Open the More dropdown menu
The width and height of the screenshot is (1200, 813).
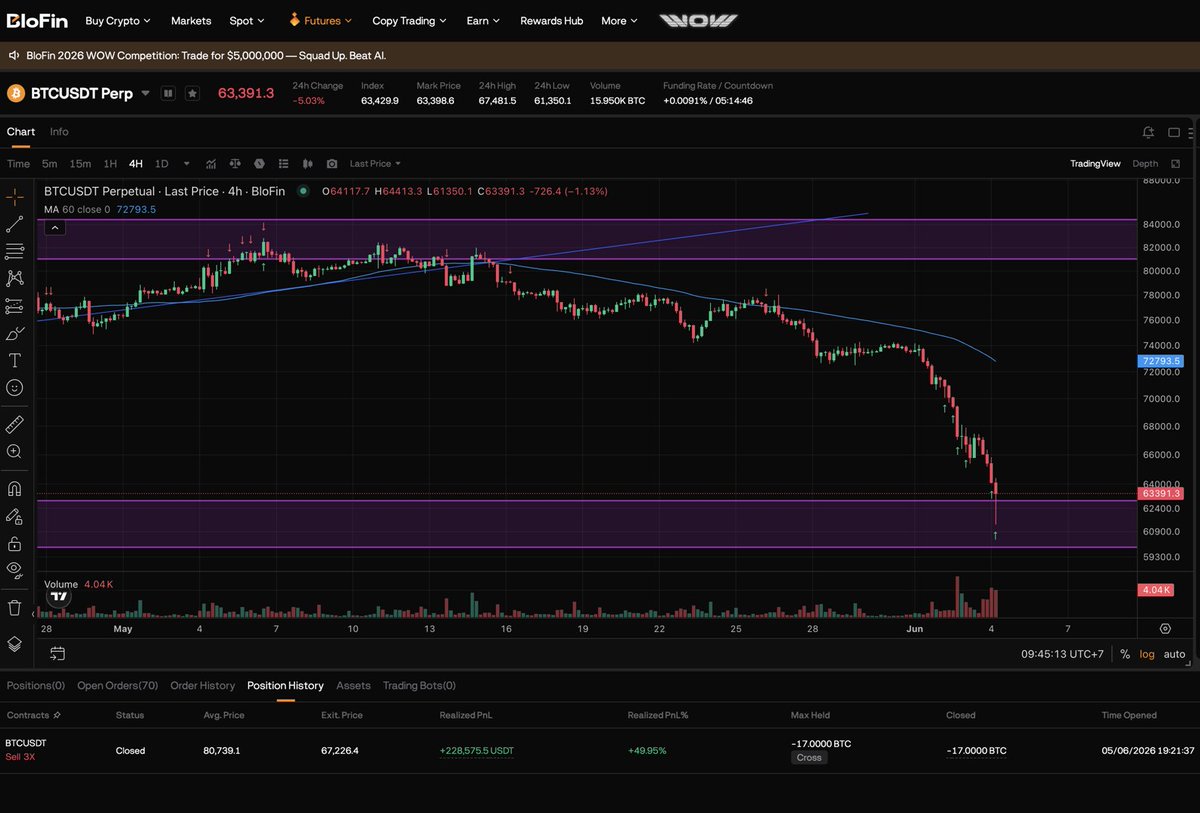pos(620,20)
